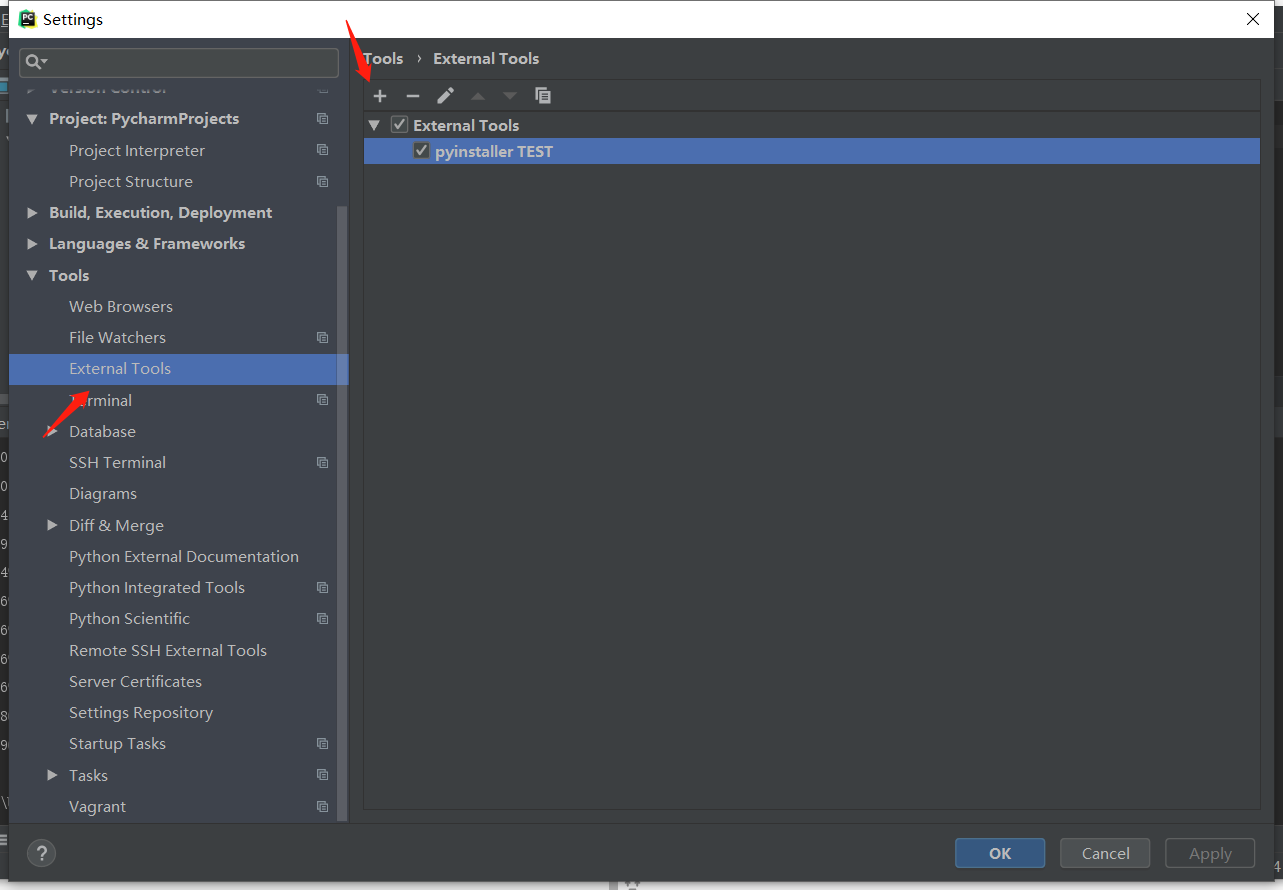Click External Tools breadcrumb label

tap(486, 58)
